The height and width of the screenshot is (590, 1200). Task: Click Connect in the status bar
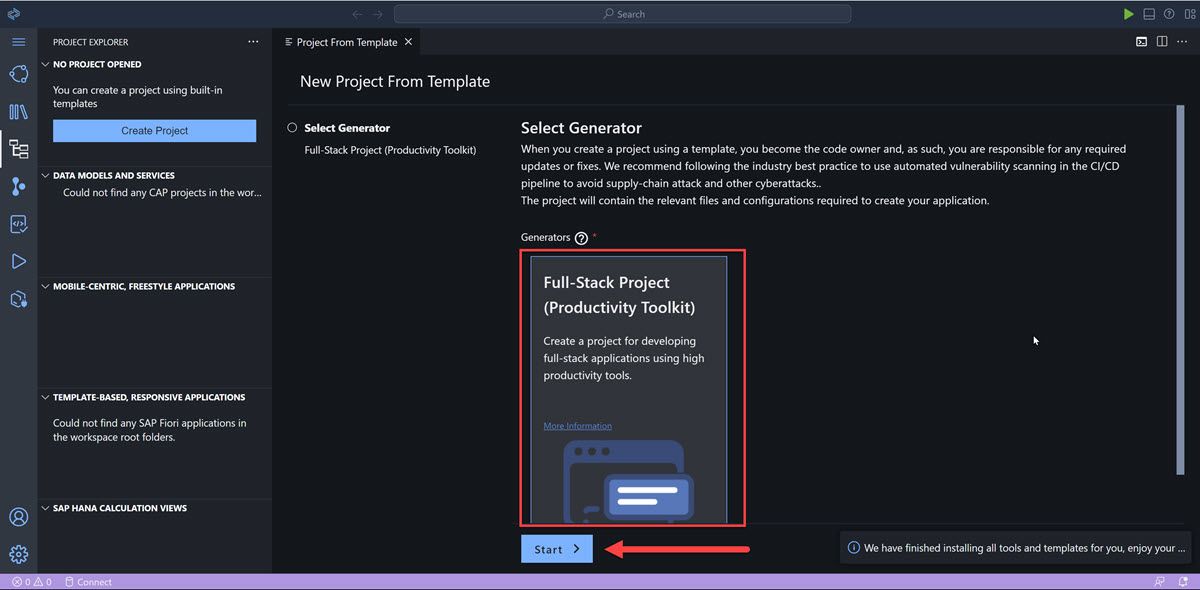[88, 582]
